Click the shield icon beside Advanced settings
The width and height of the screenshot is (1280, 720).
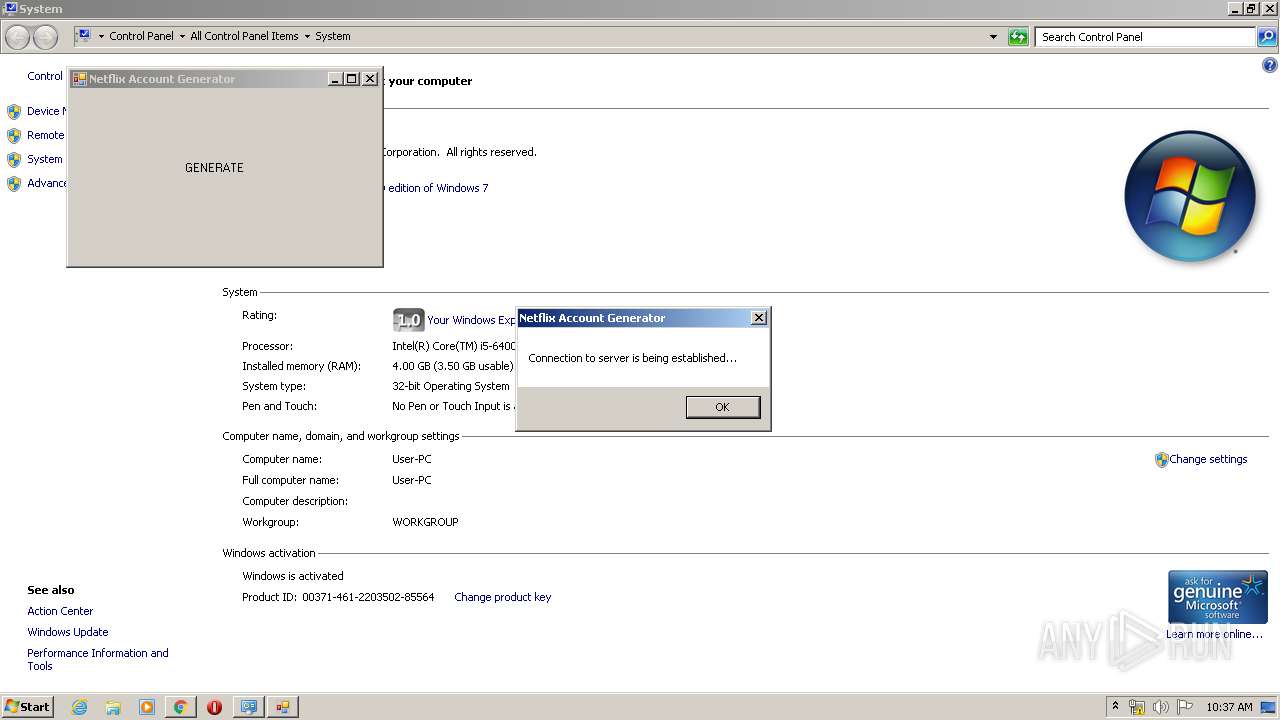point(14,183)
